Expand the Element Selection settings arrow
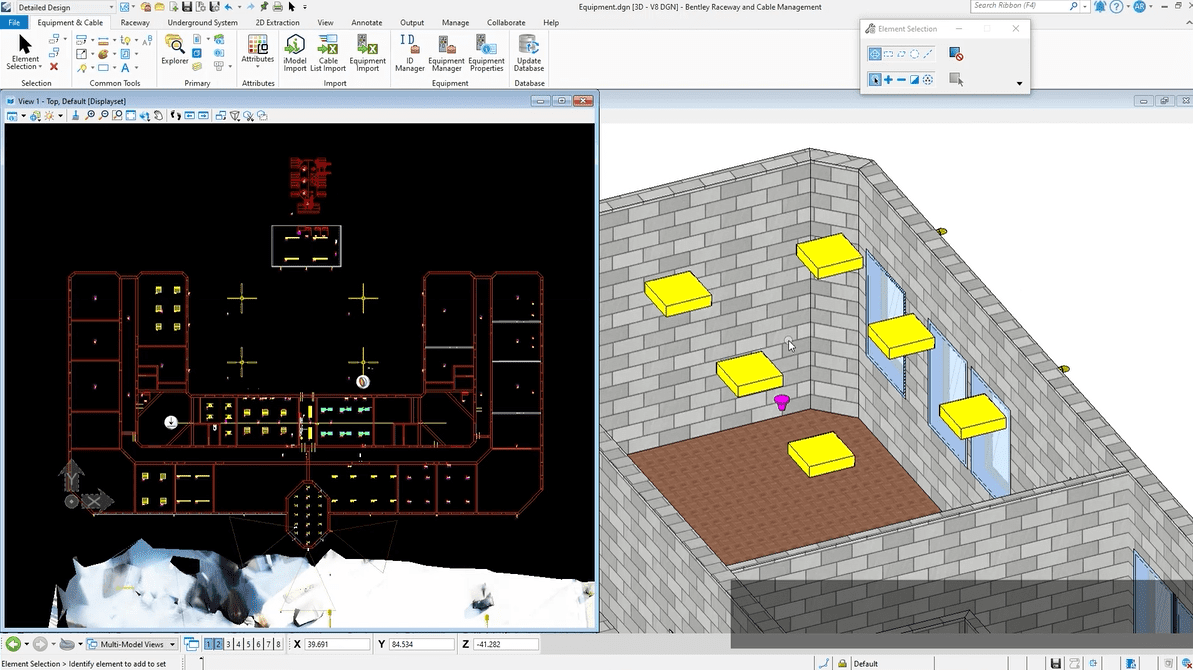 pos(1019,83)
